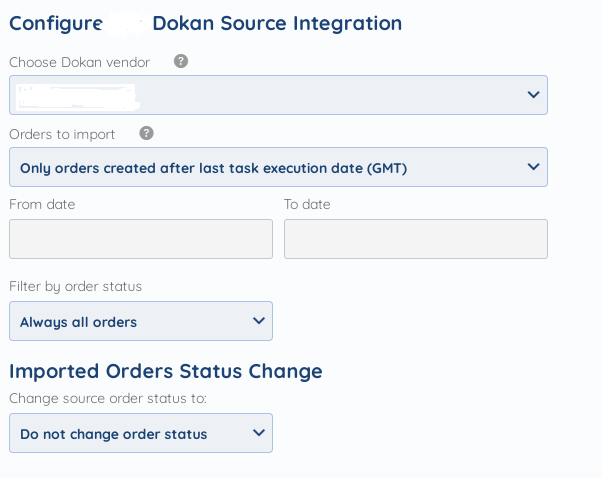Click the Filter by order status label
This screenshot has height=478, width=602.
click(76, 286)
